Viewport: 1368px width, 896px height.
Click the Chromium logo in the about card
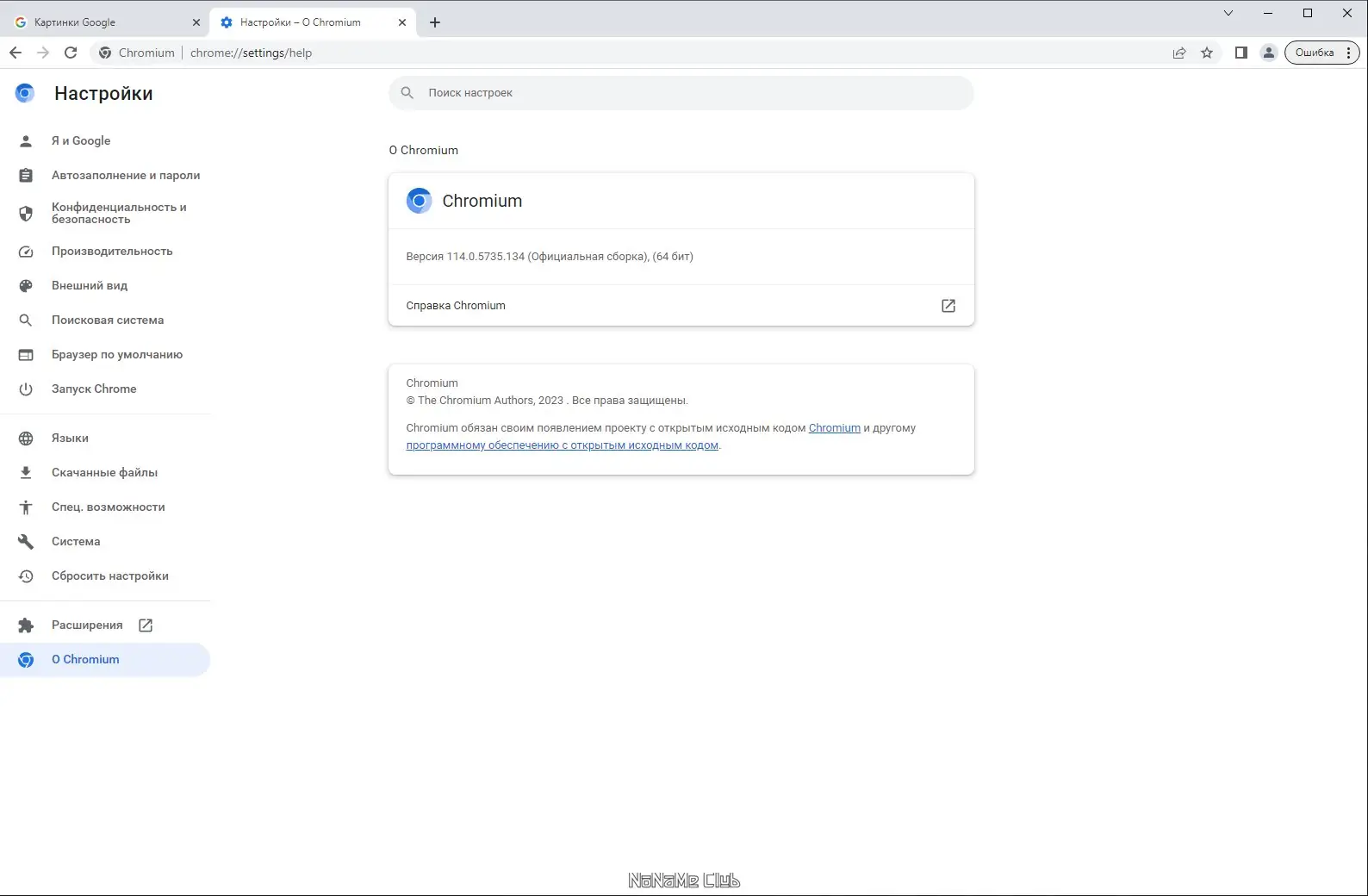[x=419, y=201]
